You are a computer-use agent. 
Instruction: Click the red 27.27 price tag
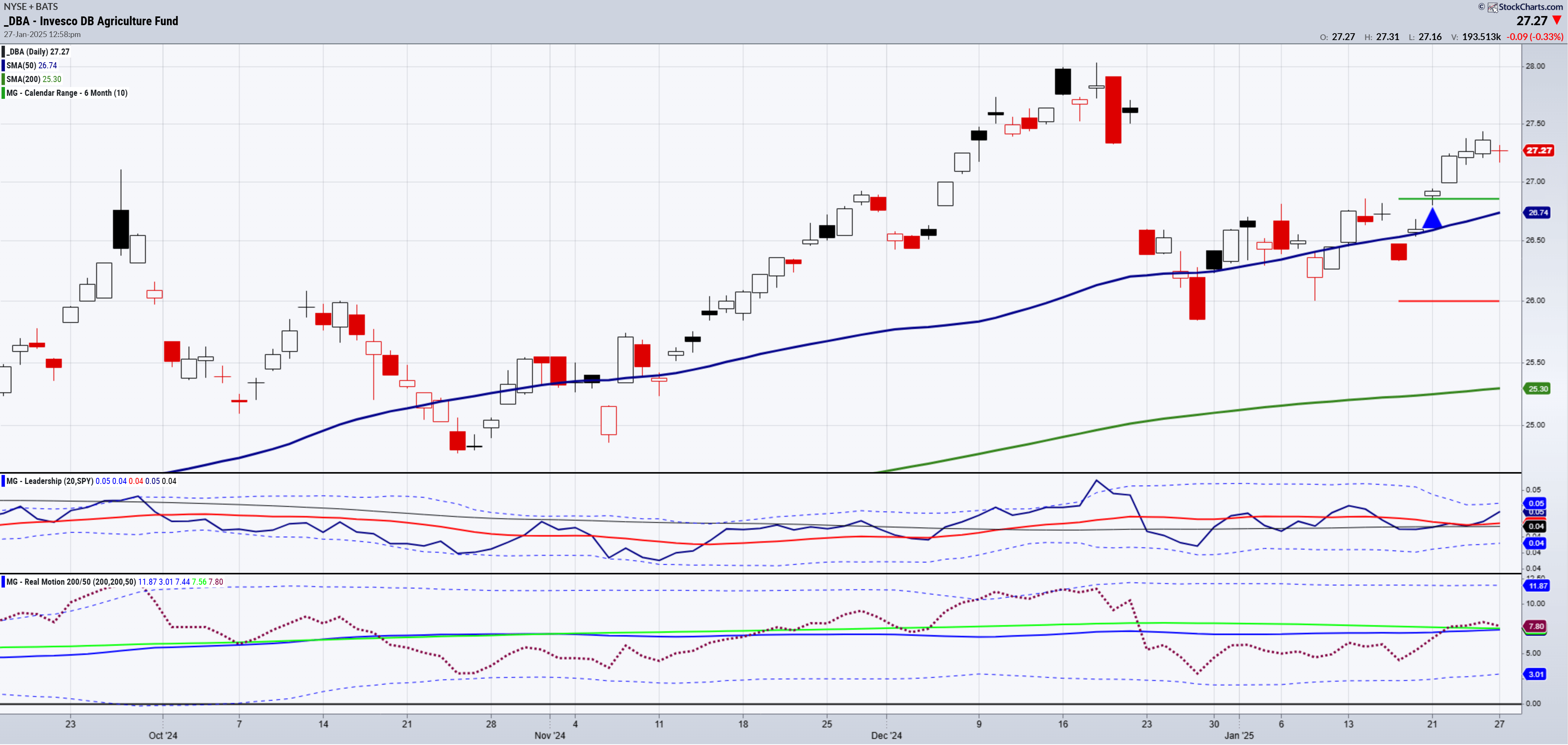pos(1538,150)
